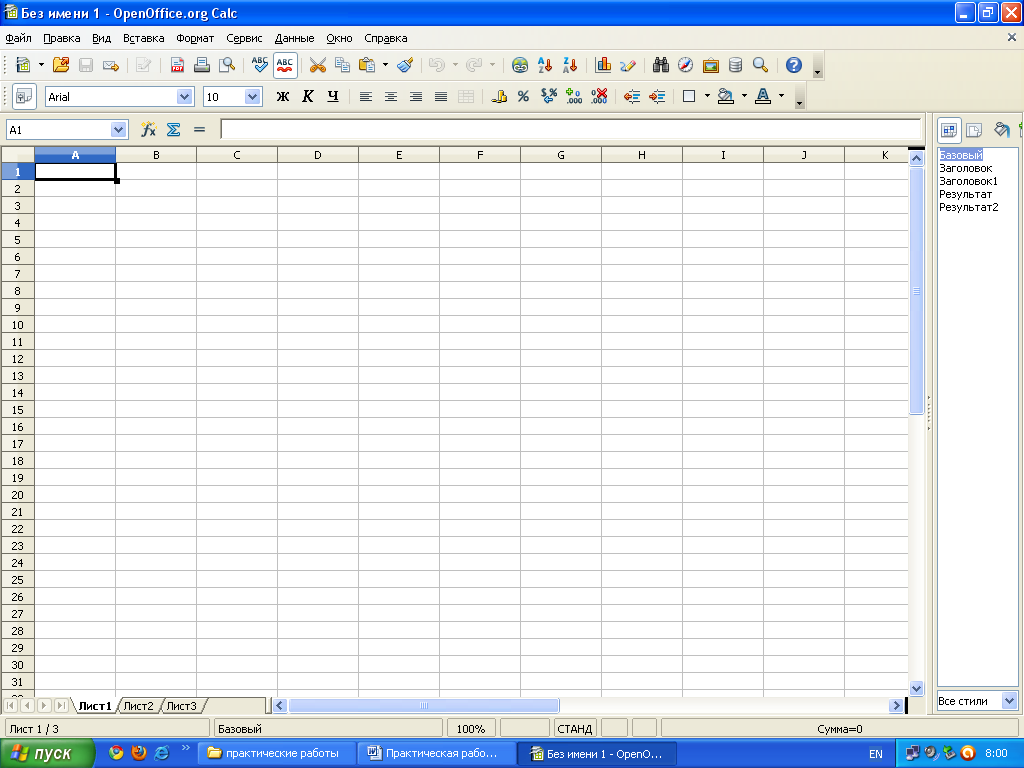This screenshot has width=1024, height=768.
Task: Align cell content left
Action: 366,97
